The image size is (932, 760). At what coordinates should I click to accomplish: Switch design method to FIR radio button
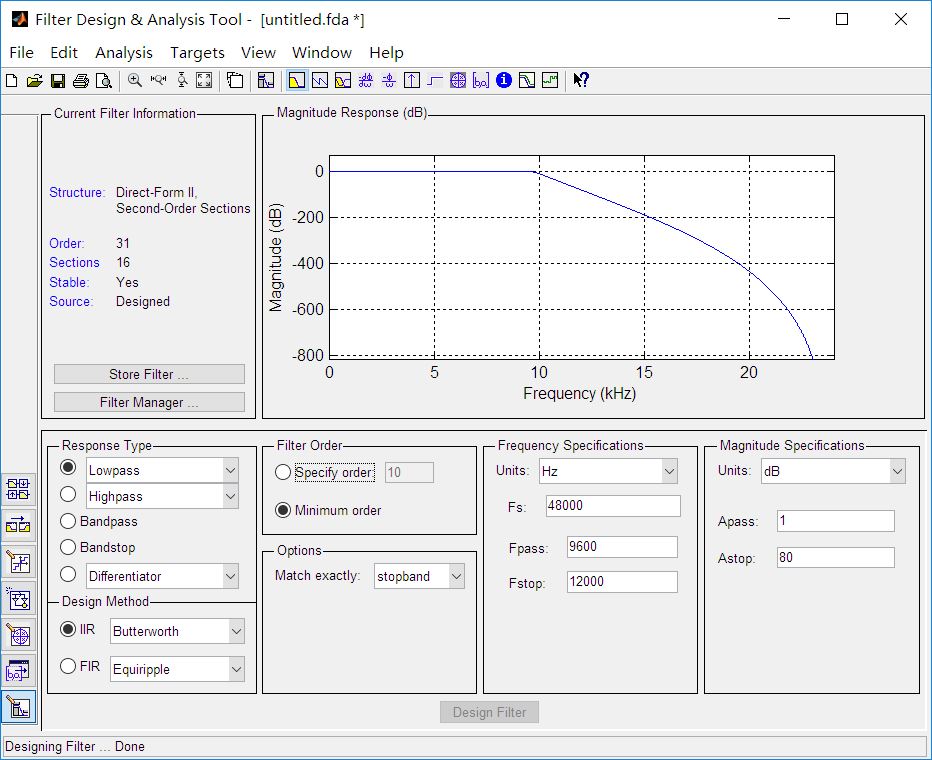click(68, 666)
